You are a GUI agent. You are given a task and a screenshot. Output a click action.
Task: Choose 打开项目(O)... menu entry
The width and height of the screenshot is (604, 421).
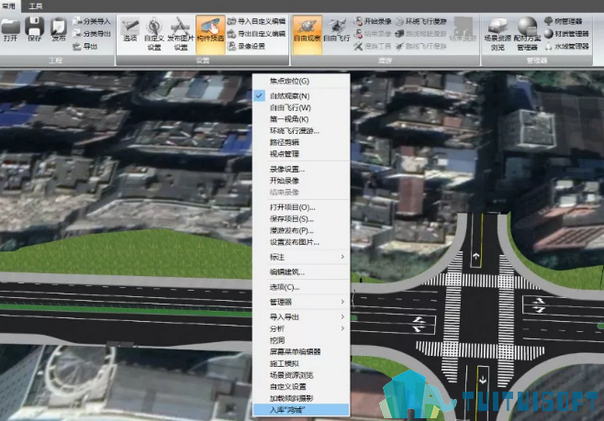click(301, 207)
